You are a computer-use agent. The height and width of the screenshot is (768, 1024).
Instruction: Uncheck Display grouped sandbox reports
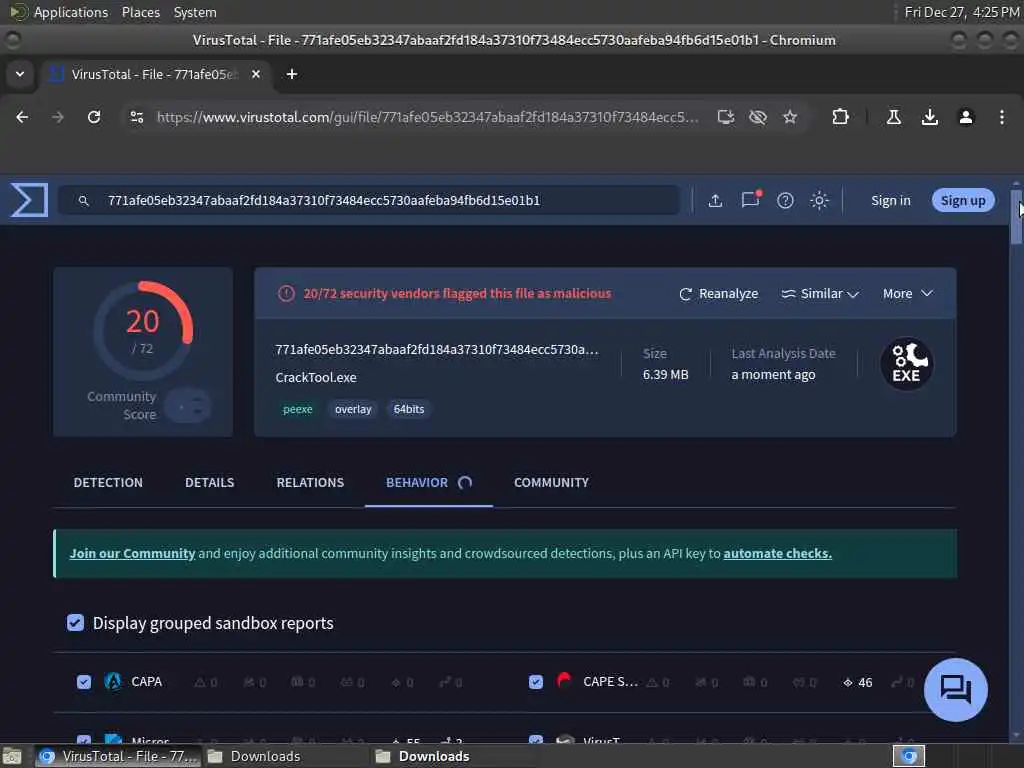point(76,622)
